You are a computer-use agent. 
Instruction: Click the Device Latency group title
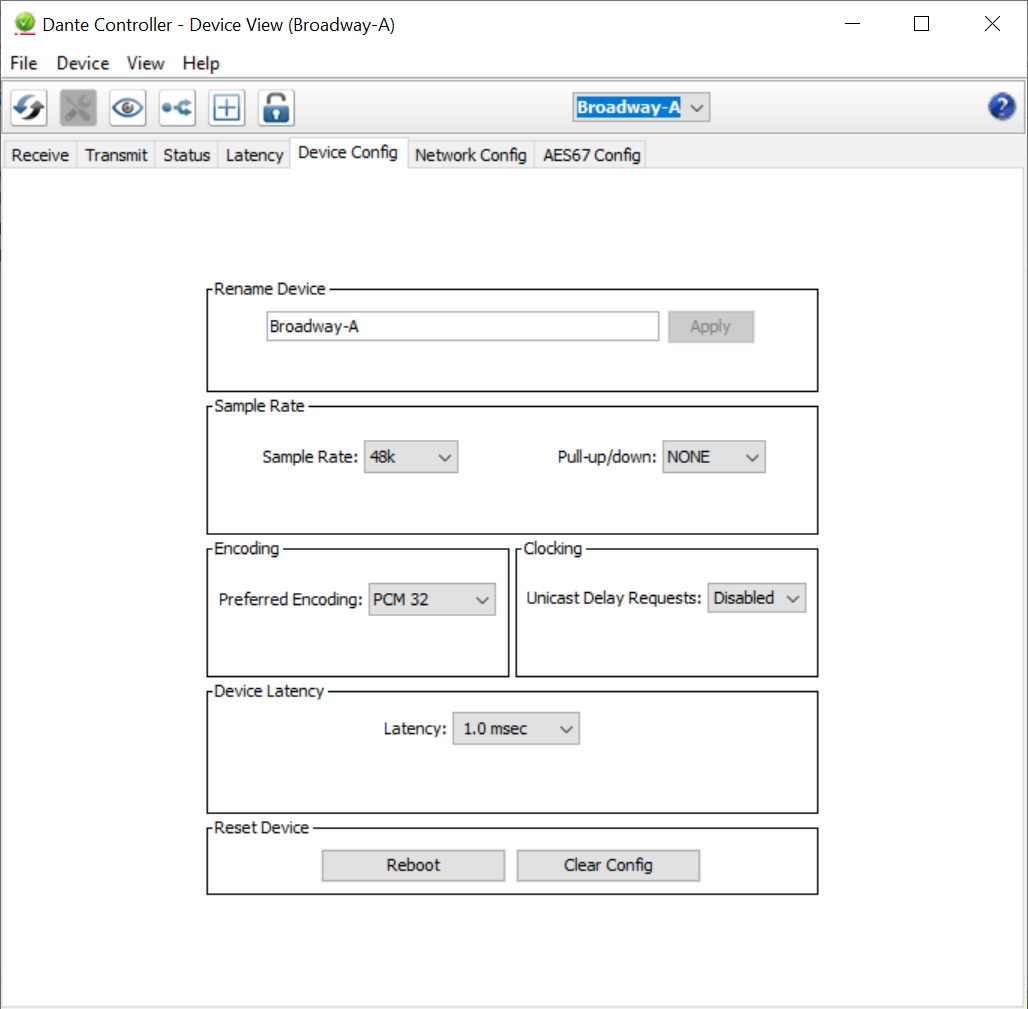pos(269,692)
